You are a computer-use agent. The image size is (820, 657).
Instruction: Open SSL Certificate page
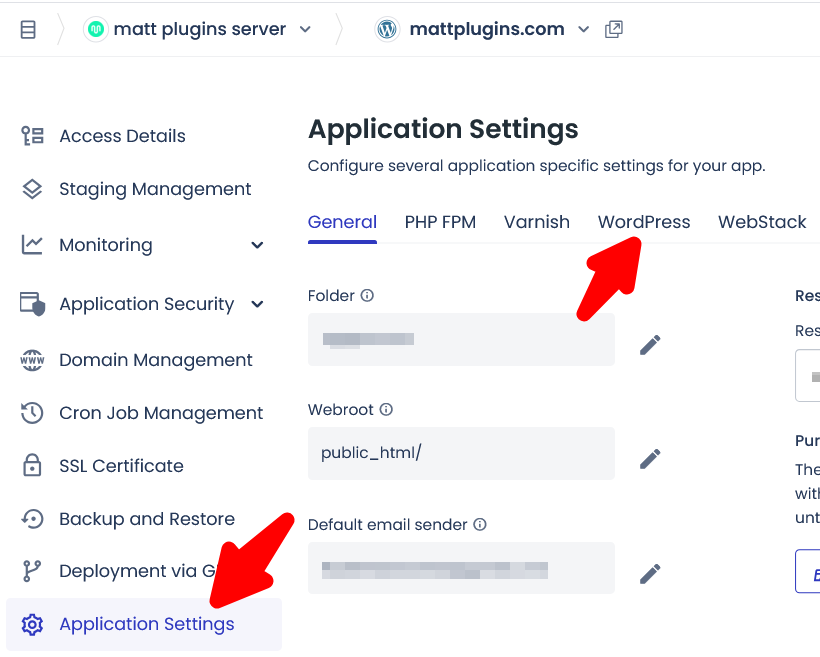click(x=121, y=466)
